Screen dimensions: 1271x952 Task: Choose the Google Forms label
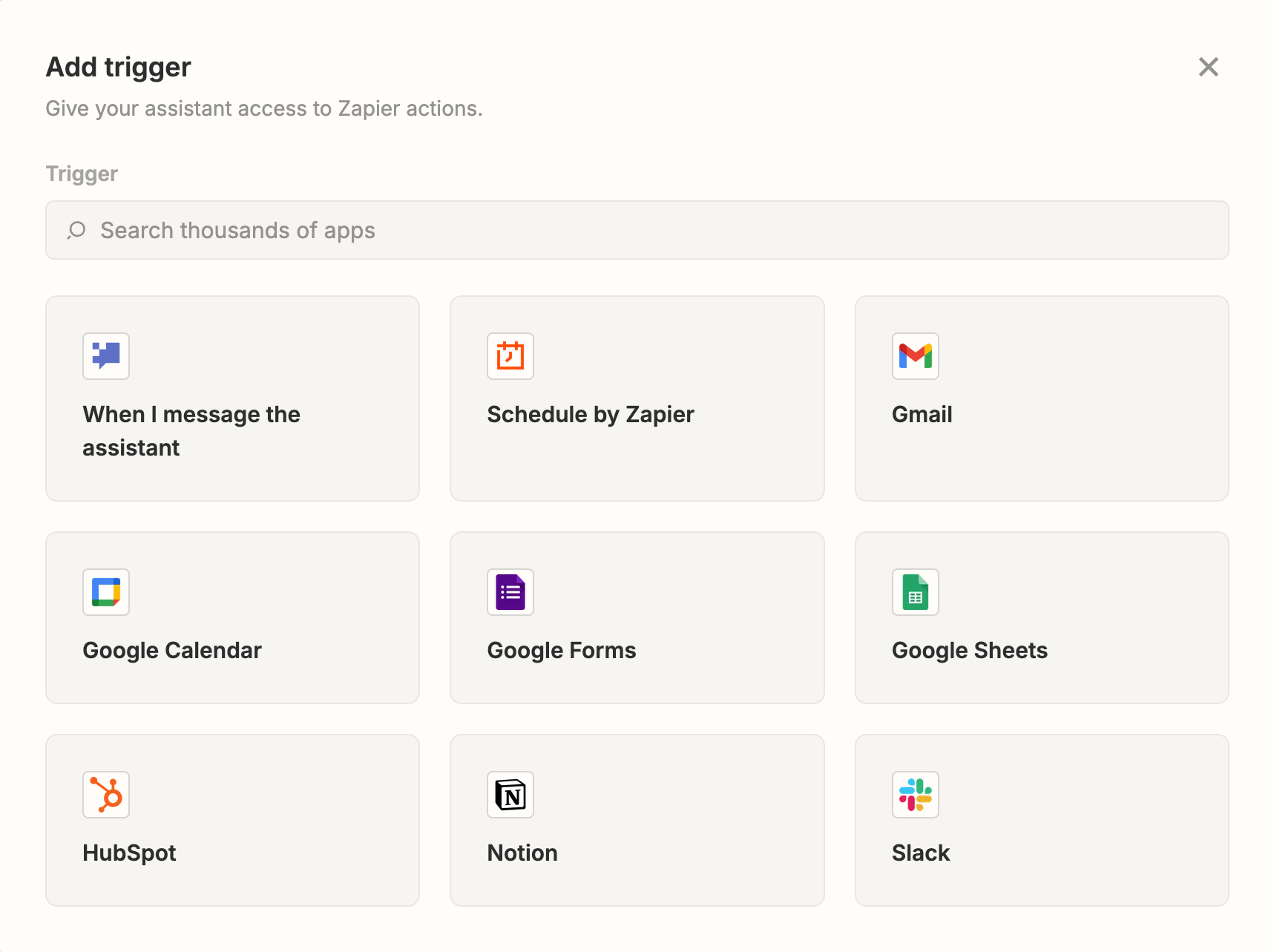562,651
